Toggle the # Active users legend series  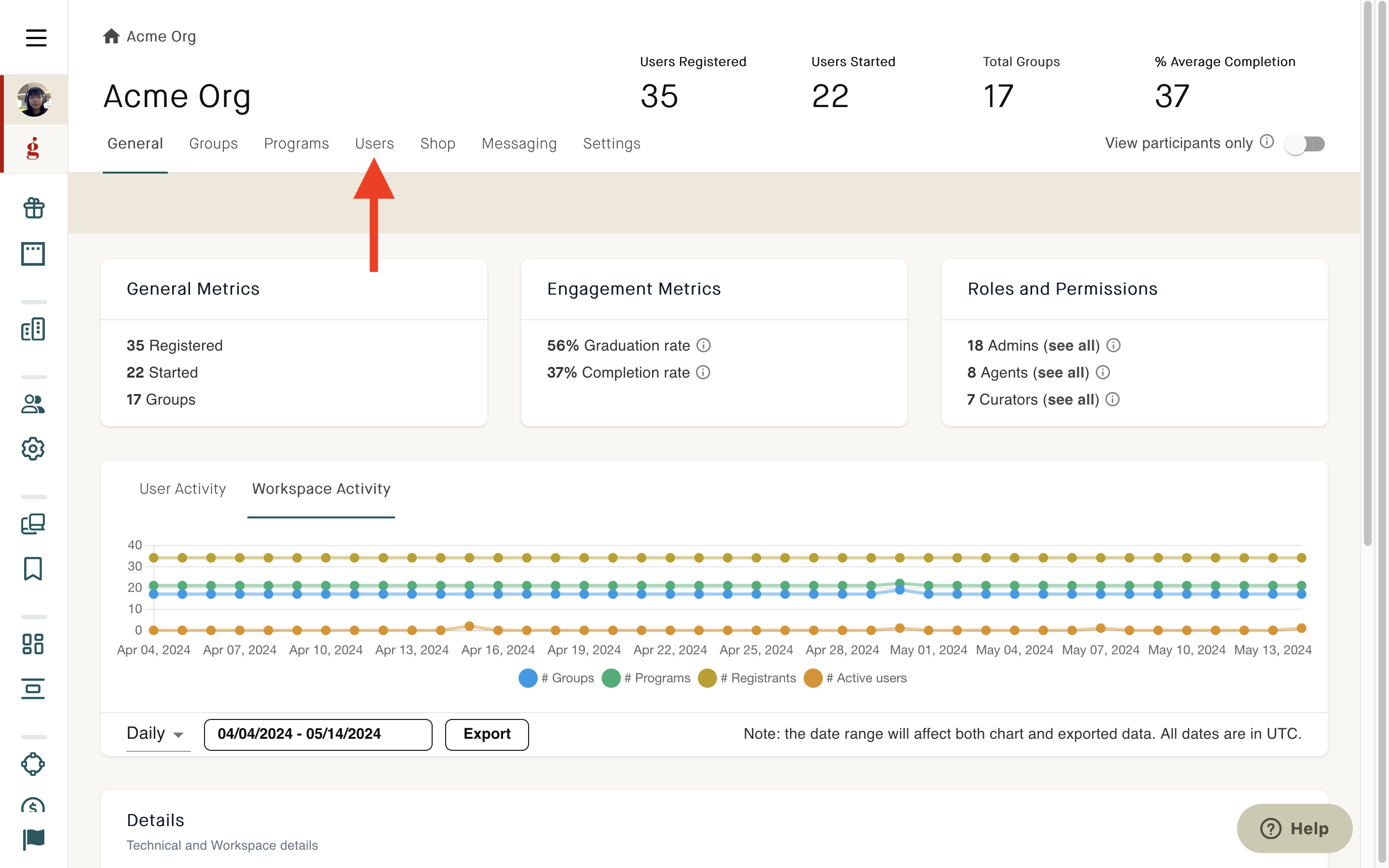855,678
